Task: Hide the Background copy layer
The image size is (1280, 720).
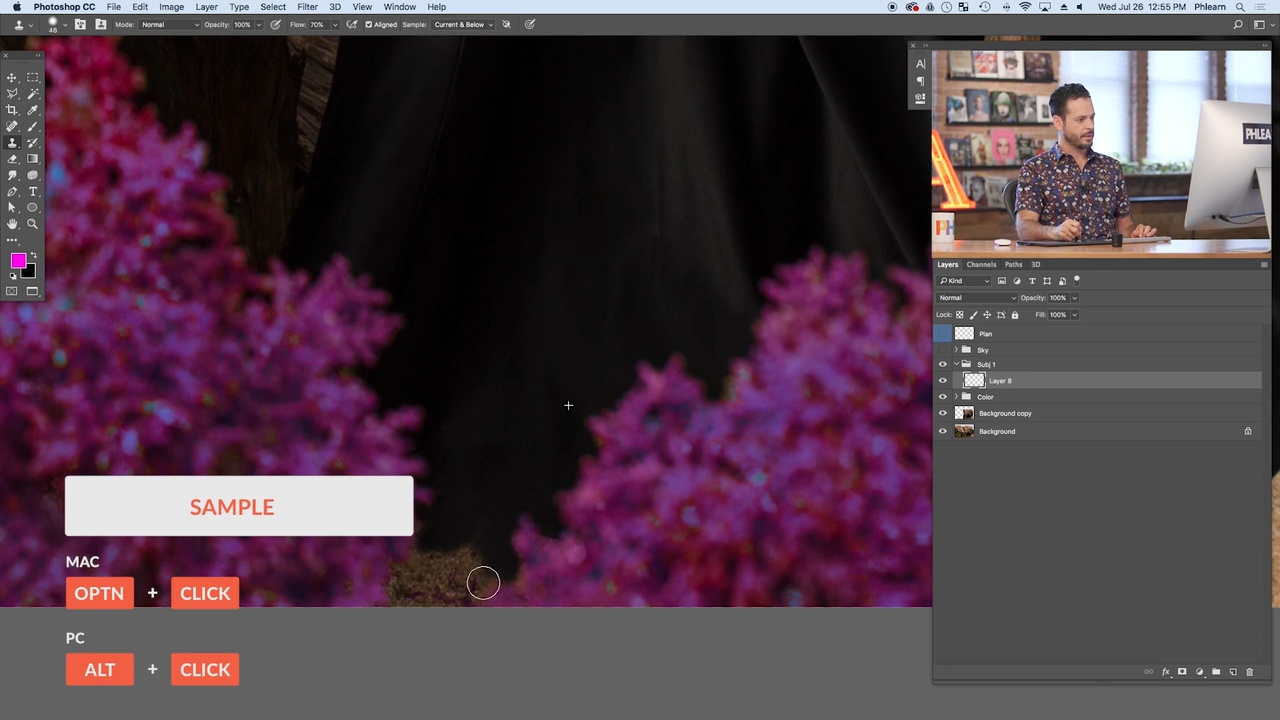Action: click(942, 413)
